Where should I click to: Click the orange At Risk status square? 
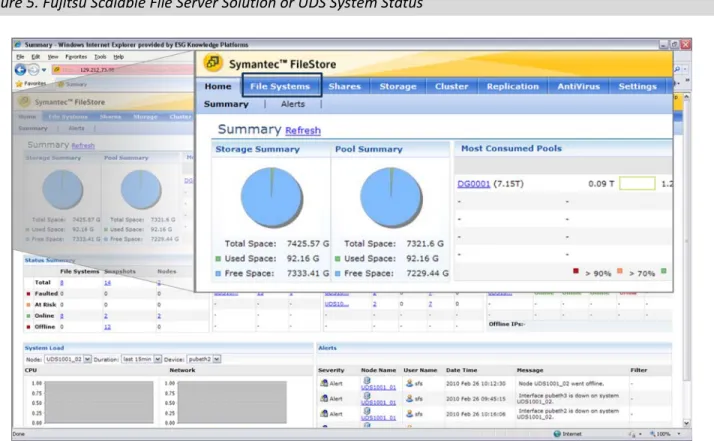click(x=28, y=304)
